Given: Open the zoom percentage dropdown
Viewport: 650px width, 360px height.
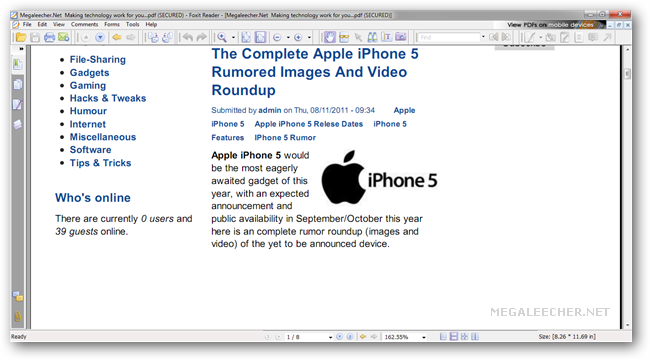Looking at the screenshot, I should [x=424, y=337].
